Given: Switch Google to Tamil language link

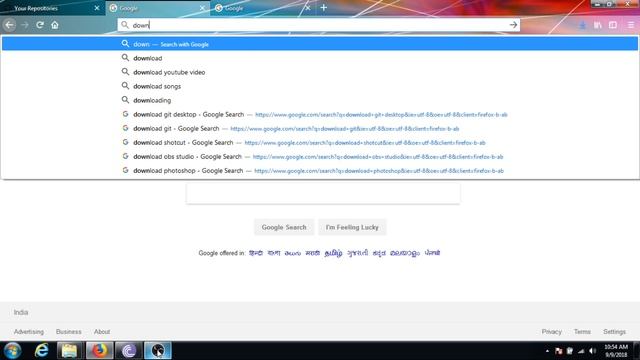Looking at the screenshot, I should [333, 253].
